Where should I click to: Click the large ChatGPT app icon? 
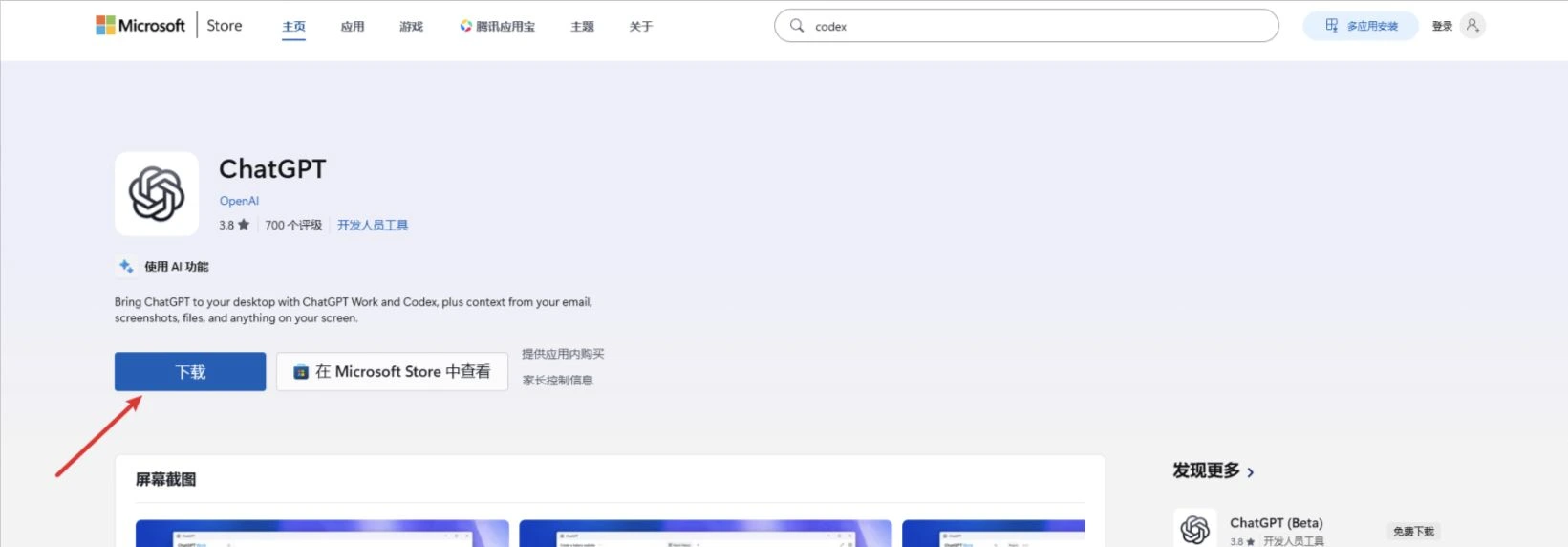[x=157, y=193]
